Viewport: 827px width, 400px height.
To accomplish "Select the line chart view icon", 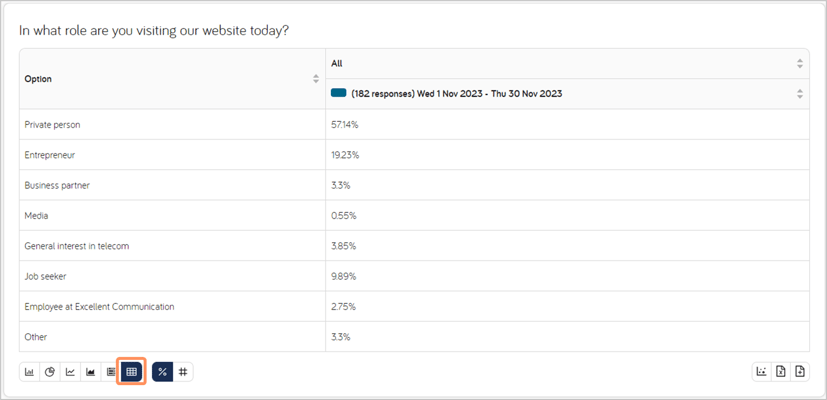I will (70, 372).
